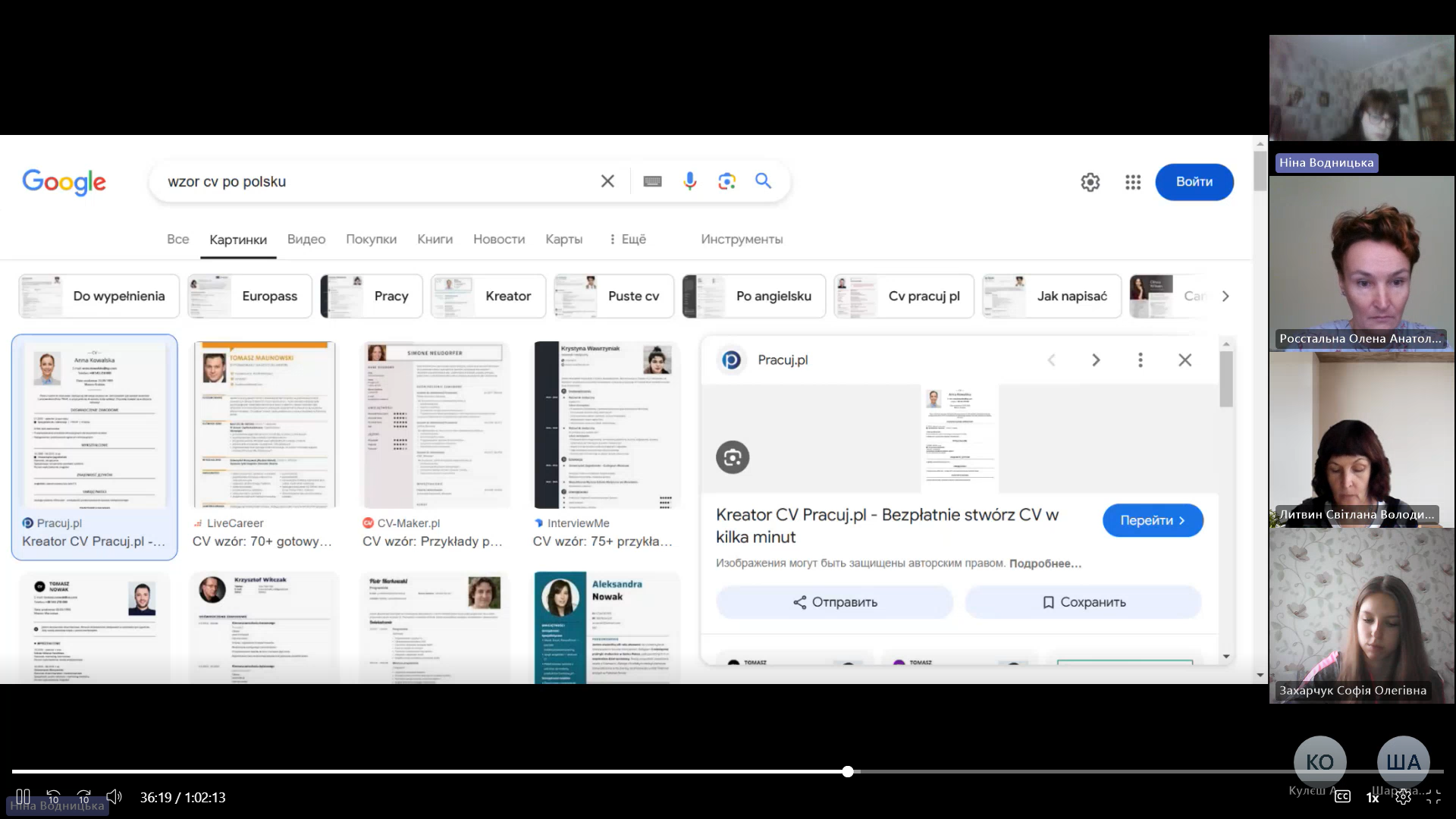Click the Сохранить save button
This screenshot has width=1456, height=819.
[1083, 602]
